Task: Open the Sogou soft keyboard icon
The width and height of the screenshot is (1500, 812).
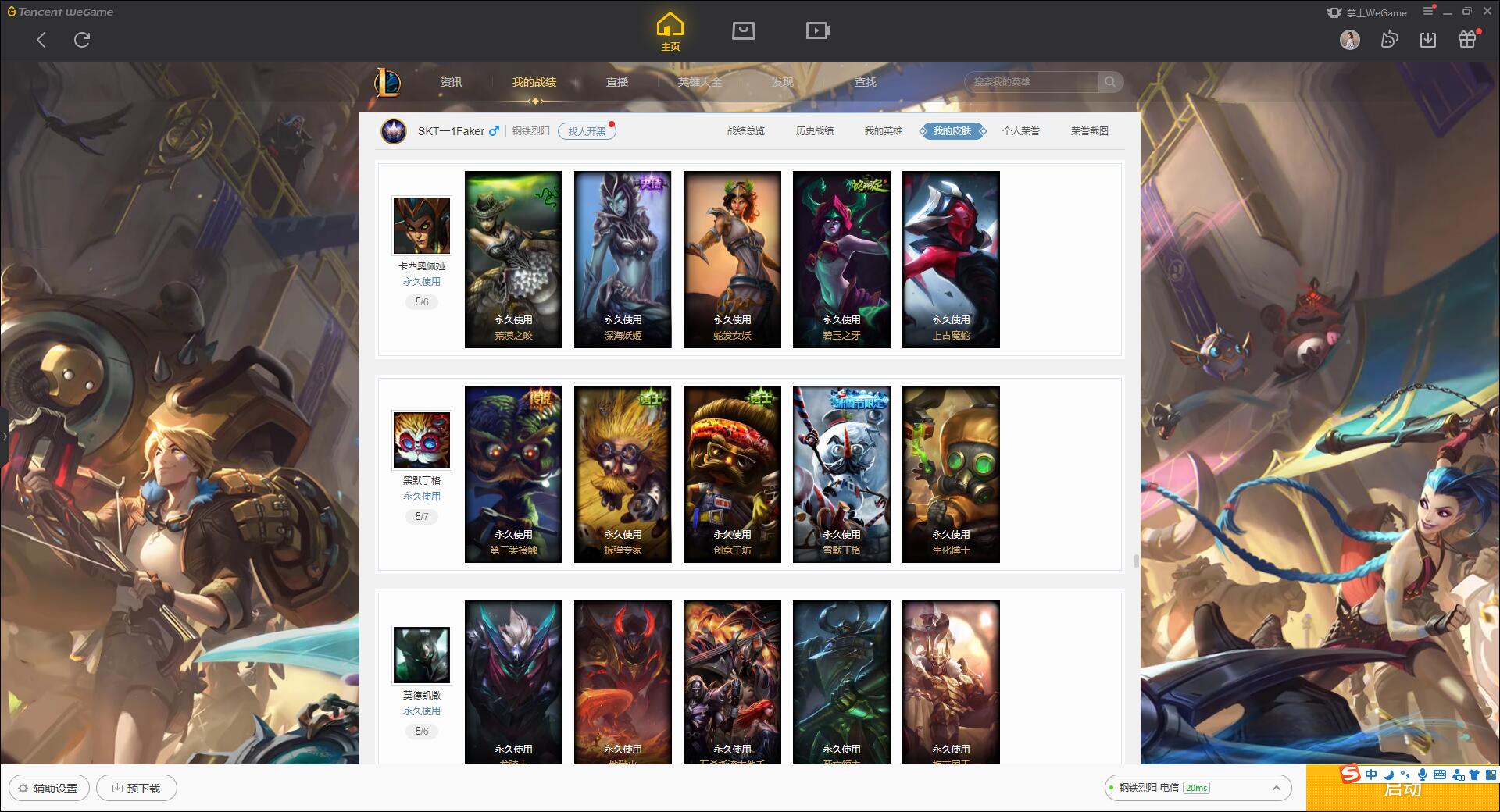Action: tap(1440, 775)
